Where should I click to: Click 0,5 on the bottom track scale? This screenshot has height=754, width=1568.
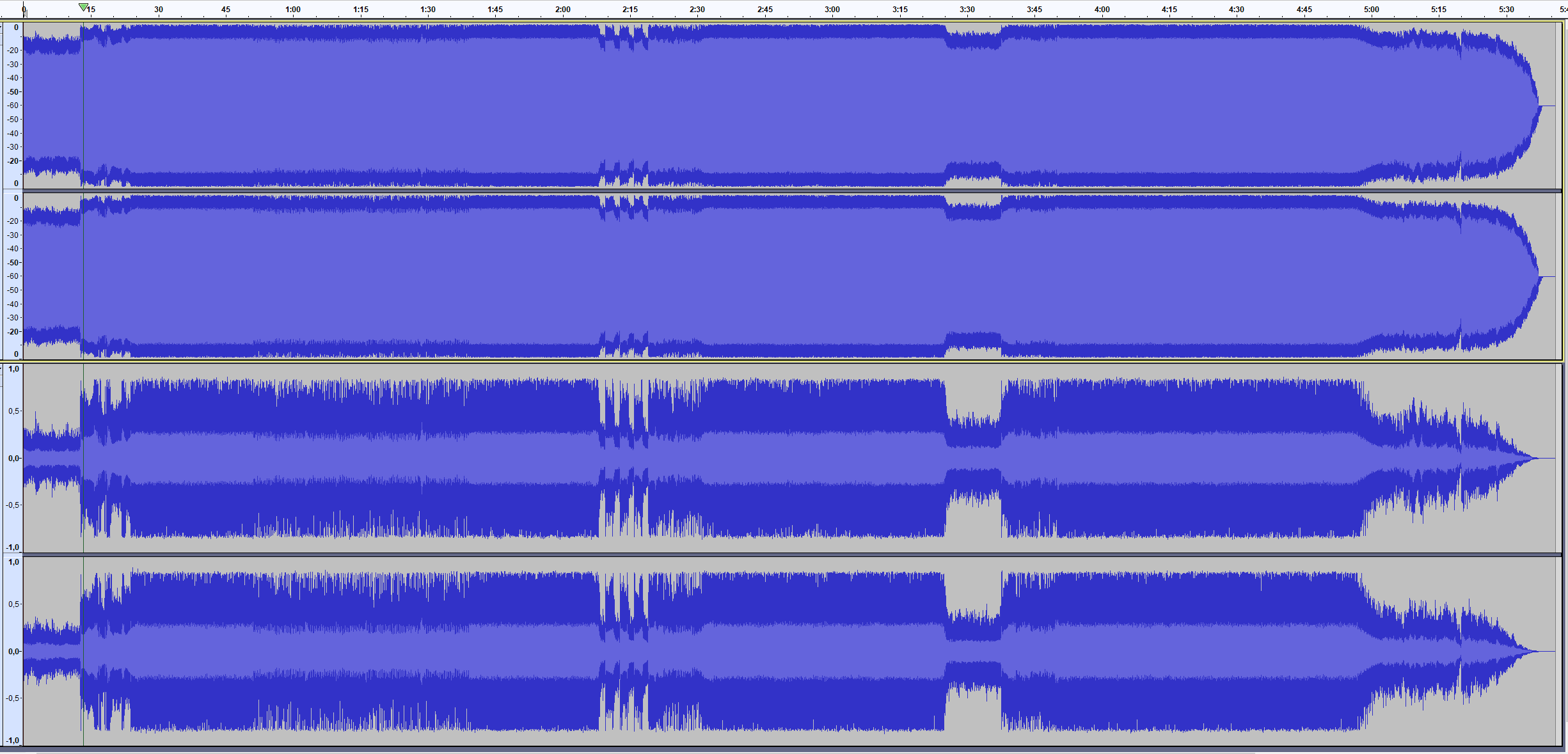pos(13,604)
